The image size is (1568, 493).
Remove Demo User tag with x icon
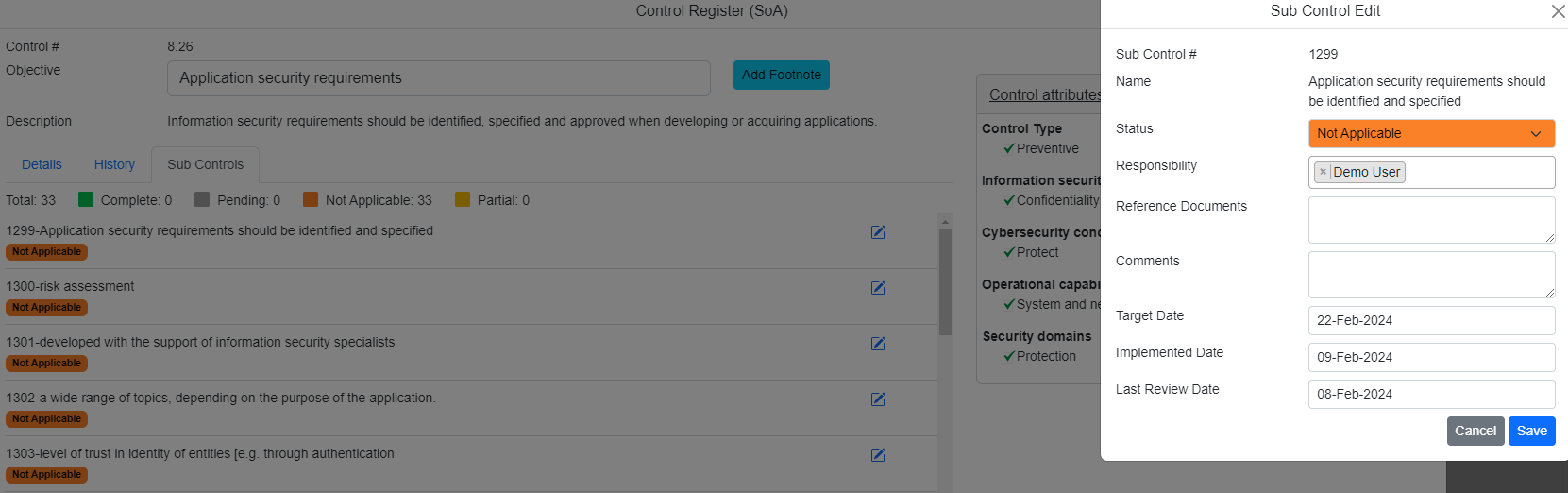1323,172
